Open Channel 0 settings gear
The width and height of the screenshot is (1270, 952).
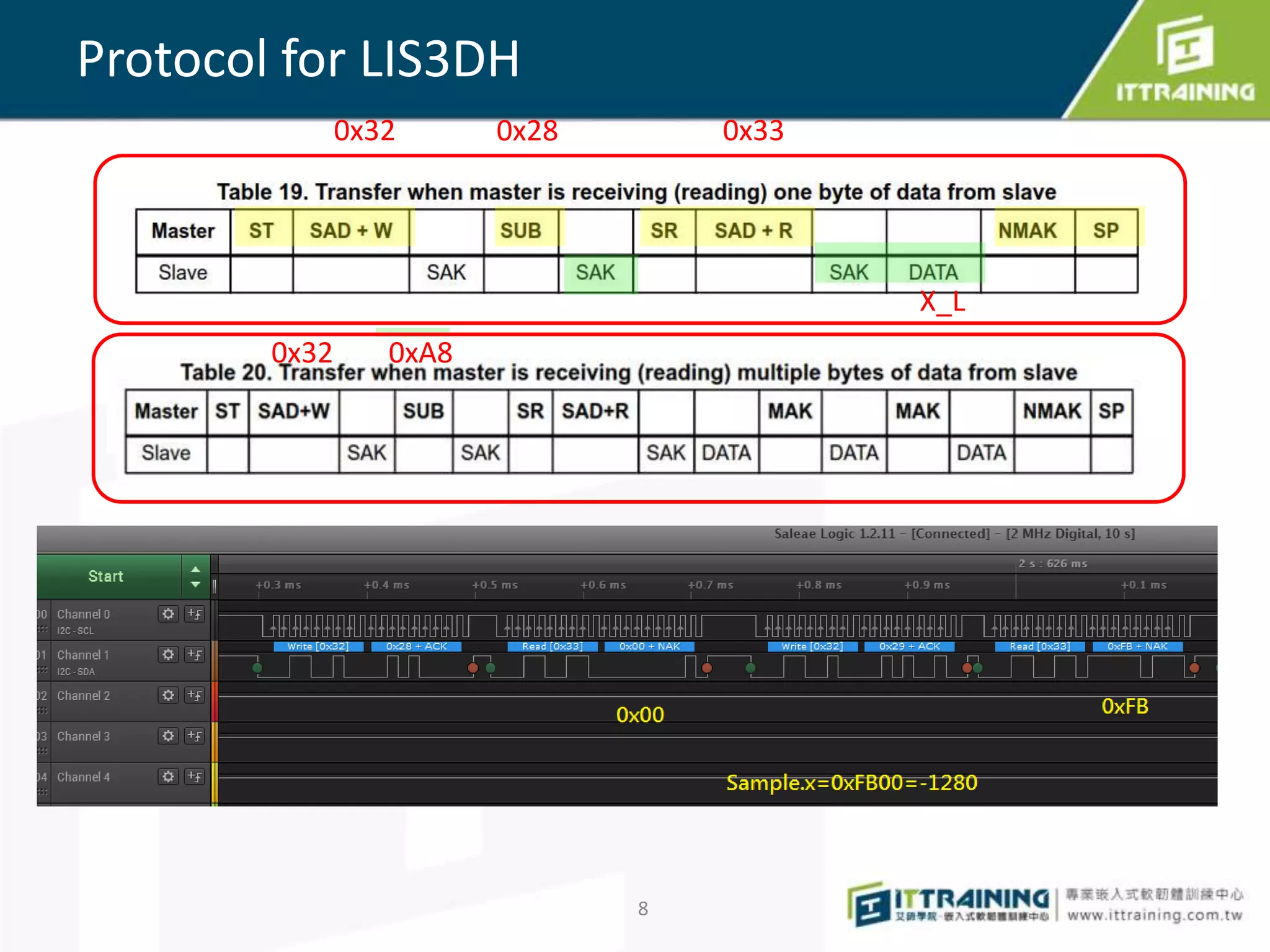(x=168, y=614)
